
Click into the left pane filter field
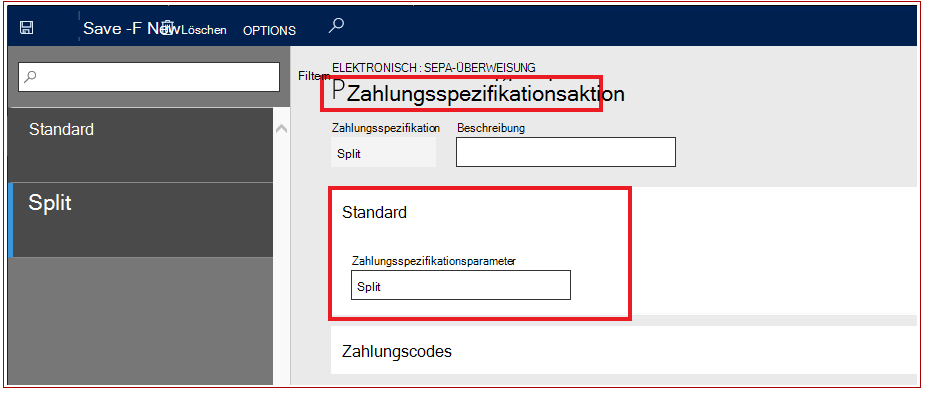[x=149, y=77]
